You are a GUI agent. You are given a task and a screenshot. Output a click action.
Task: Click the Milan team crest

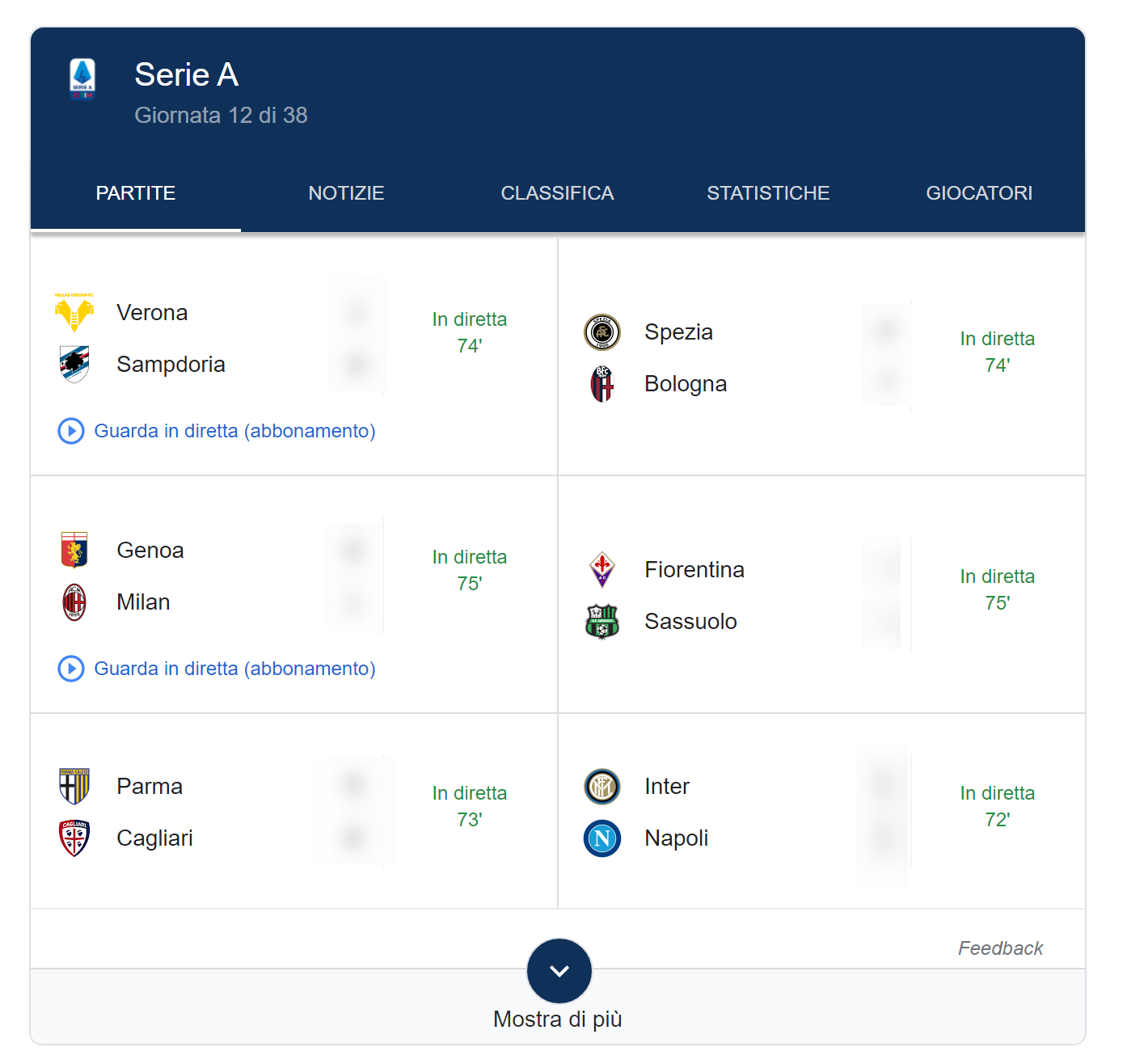[74, 602]
